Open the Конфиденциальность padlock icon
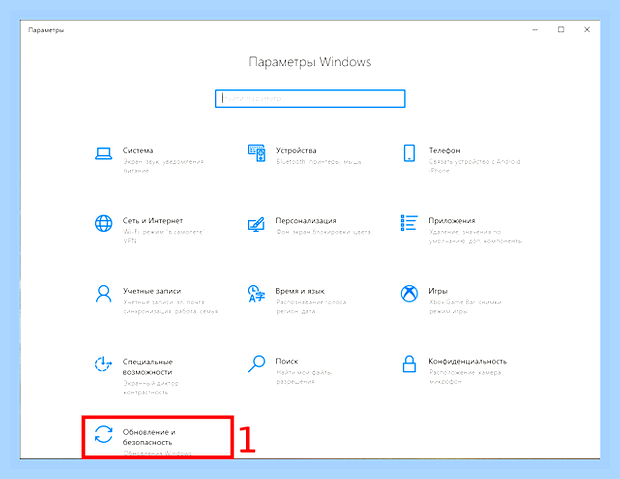 pyautogui.click(x=409, y=364)
